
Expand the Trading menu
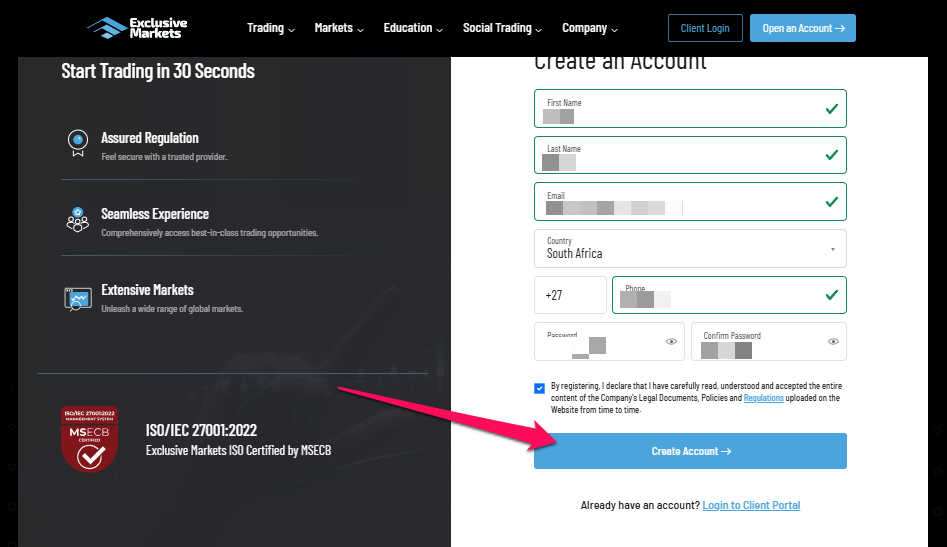coord(271,28)
